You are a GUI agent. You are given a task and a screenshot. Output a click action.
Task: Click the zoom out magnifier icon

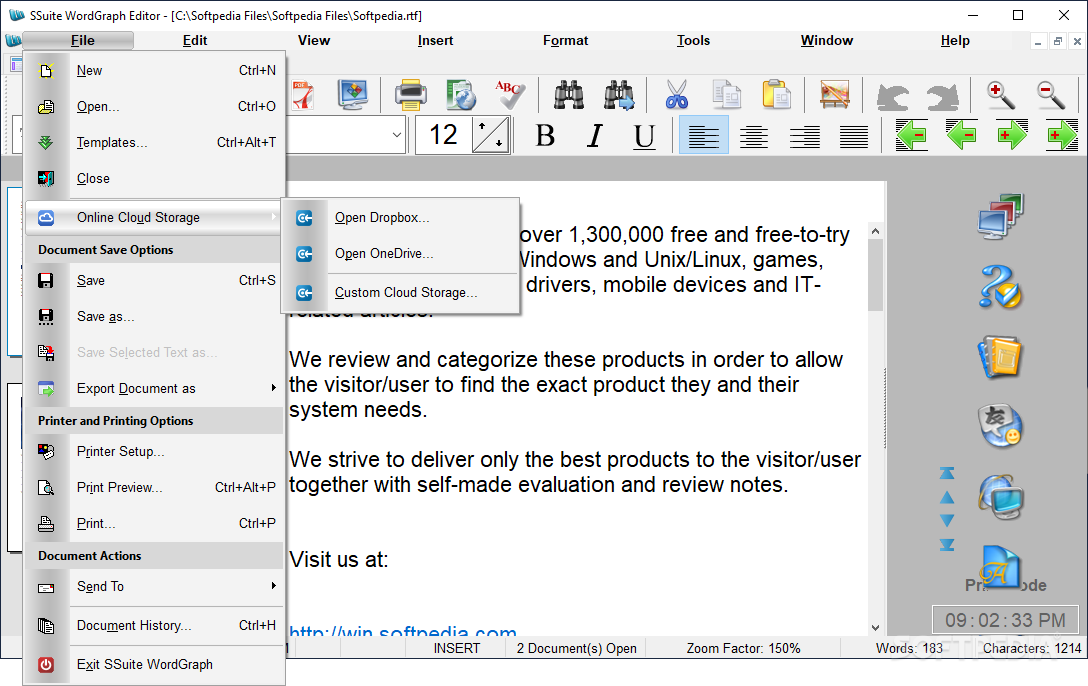pyautogui.click(x=1051, y=95)
